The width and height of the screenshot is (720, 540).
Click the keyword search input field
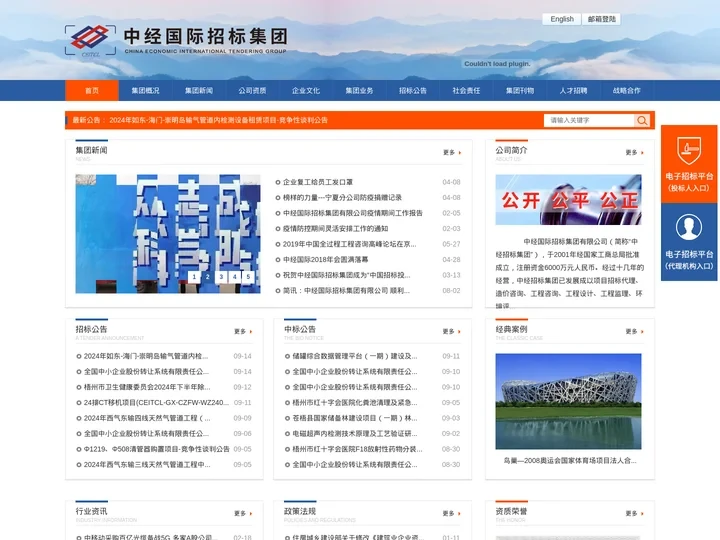tap(589, 120)
